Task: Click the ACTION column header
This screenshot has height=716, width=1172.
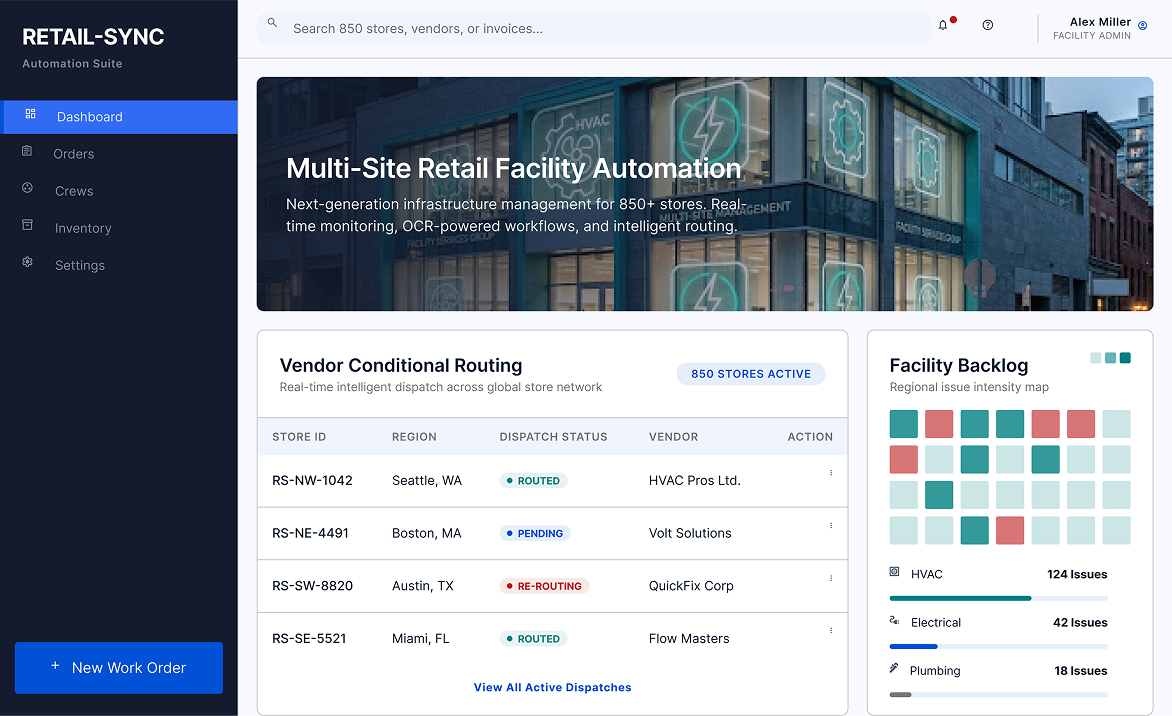Action: click(809, 437)
